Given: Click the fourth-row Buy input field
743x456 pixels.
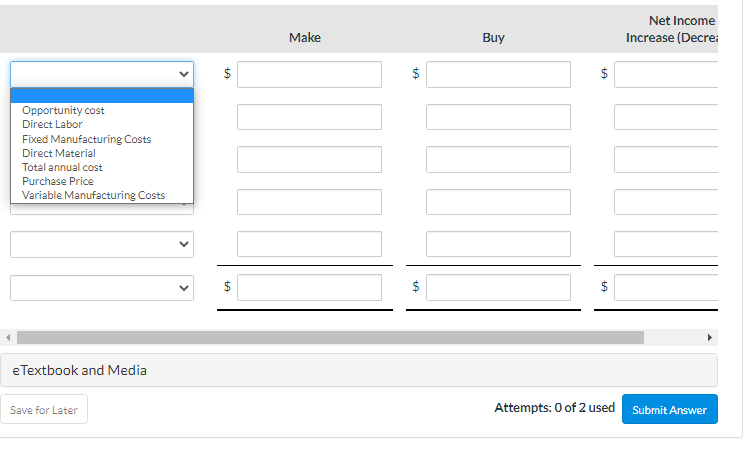Looking at the screenshot, I should point(498,202).
